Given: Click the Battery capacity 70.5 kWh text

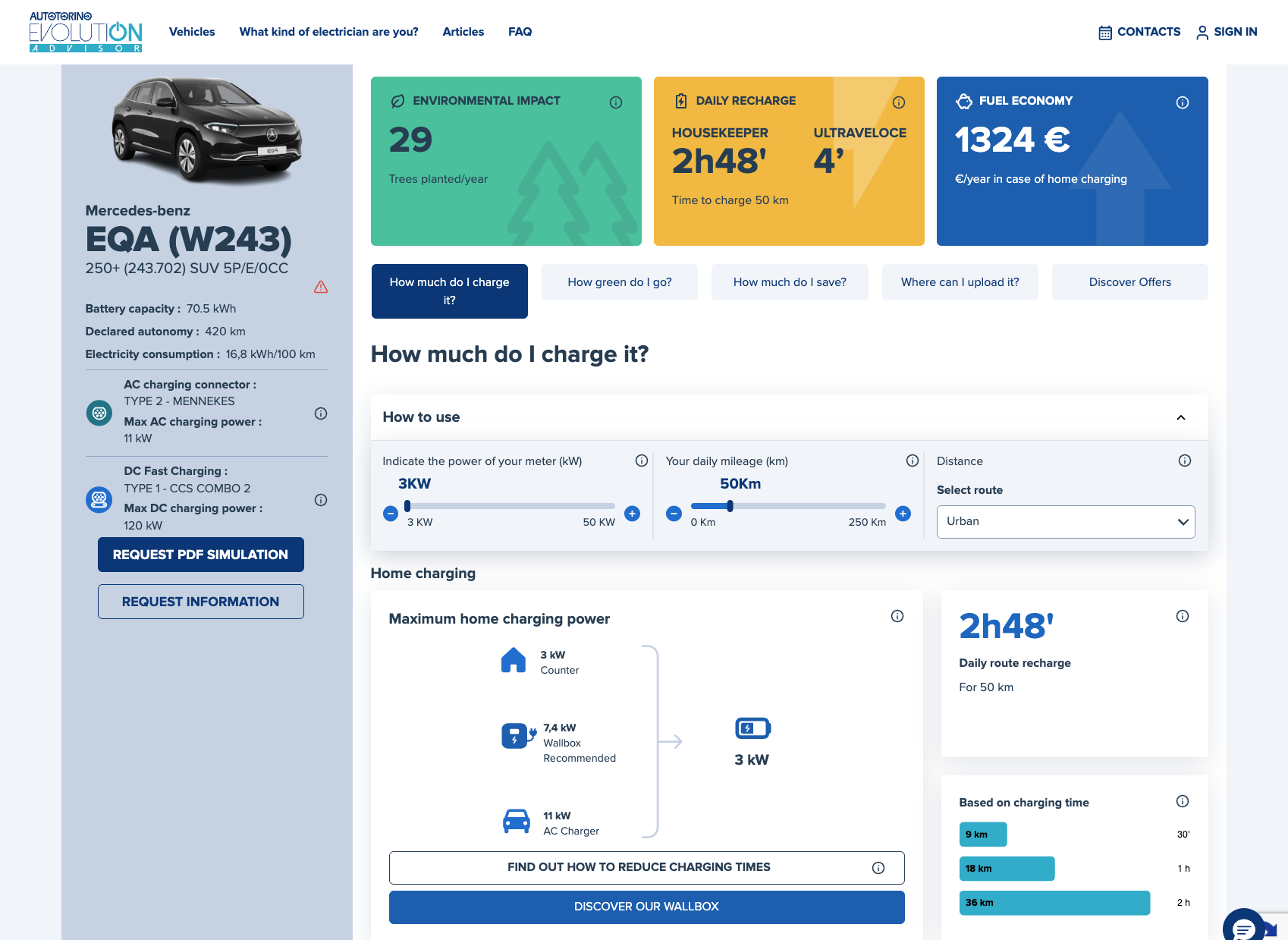Looking at the screenshot, I should pos(161,309).
